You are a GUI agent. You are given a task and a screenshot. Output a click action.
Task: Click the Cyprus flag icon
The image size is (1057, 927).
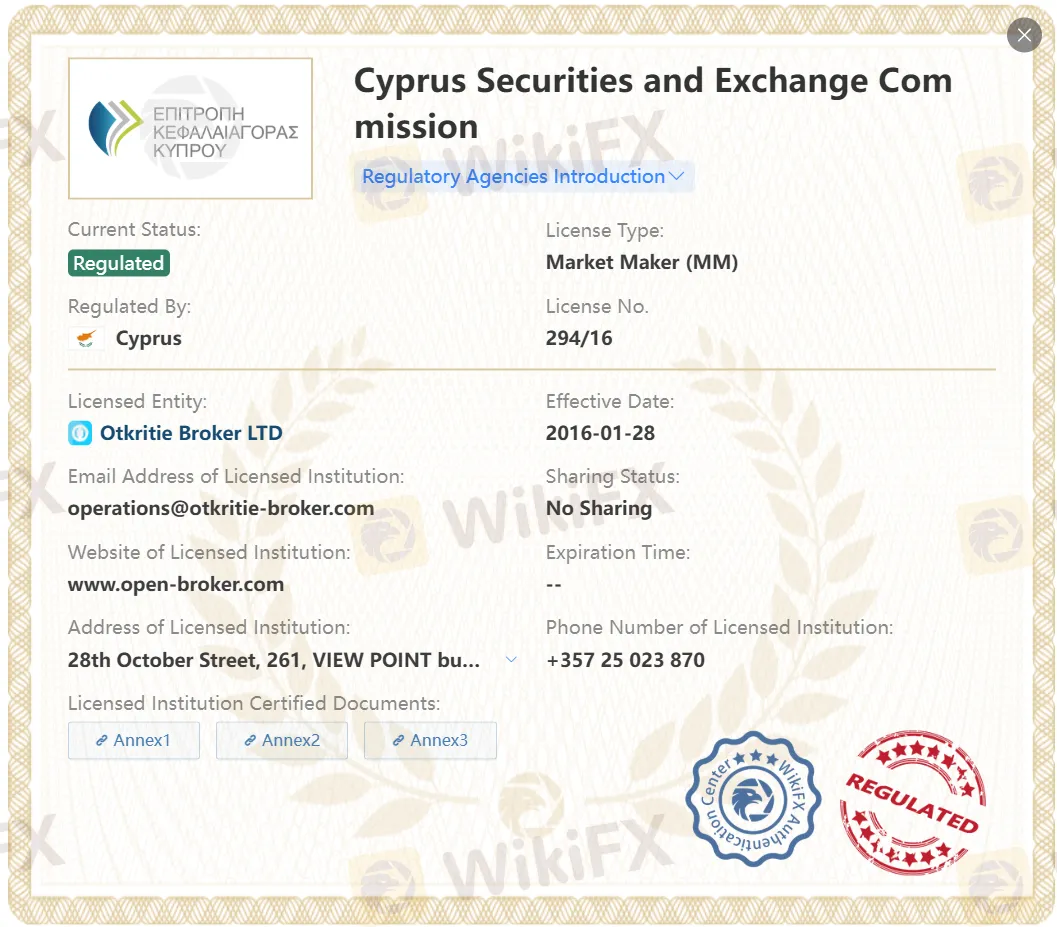coord(86,338)
